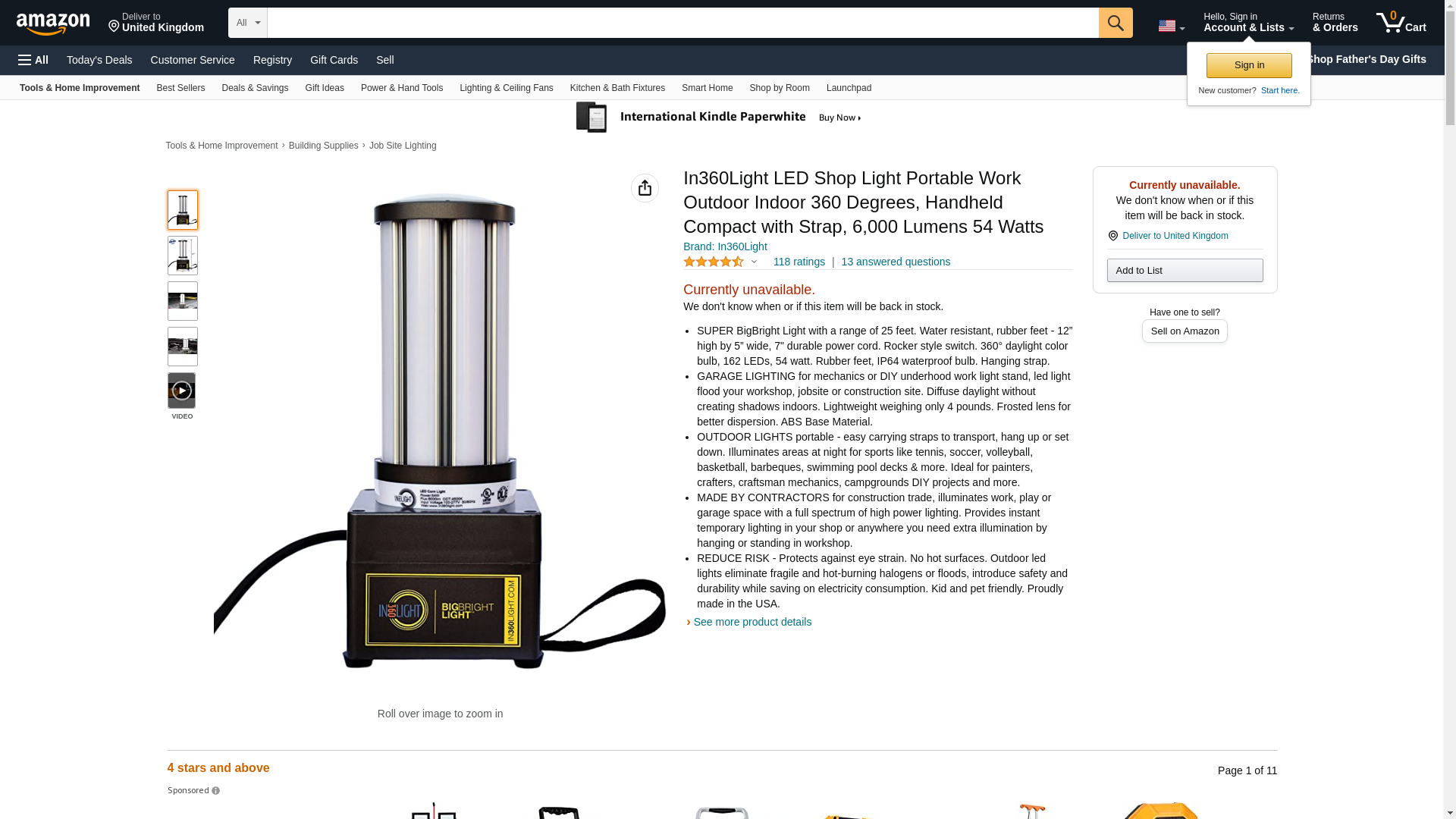Click the yellow Sign in button
The height and width of the screenshot is (819, 1456).
tap(1249, 65)
